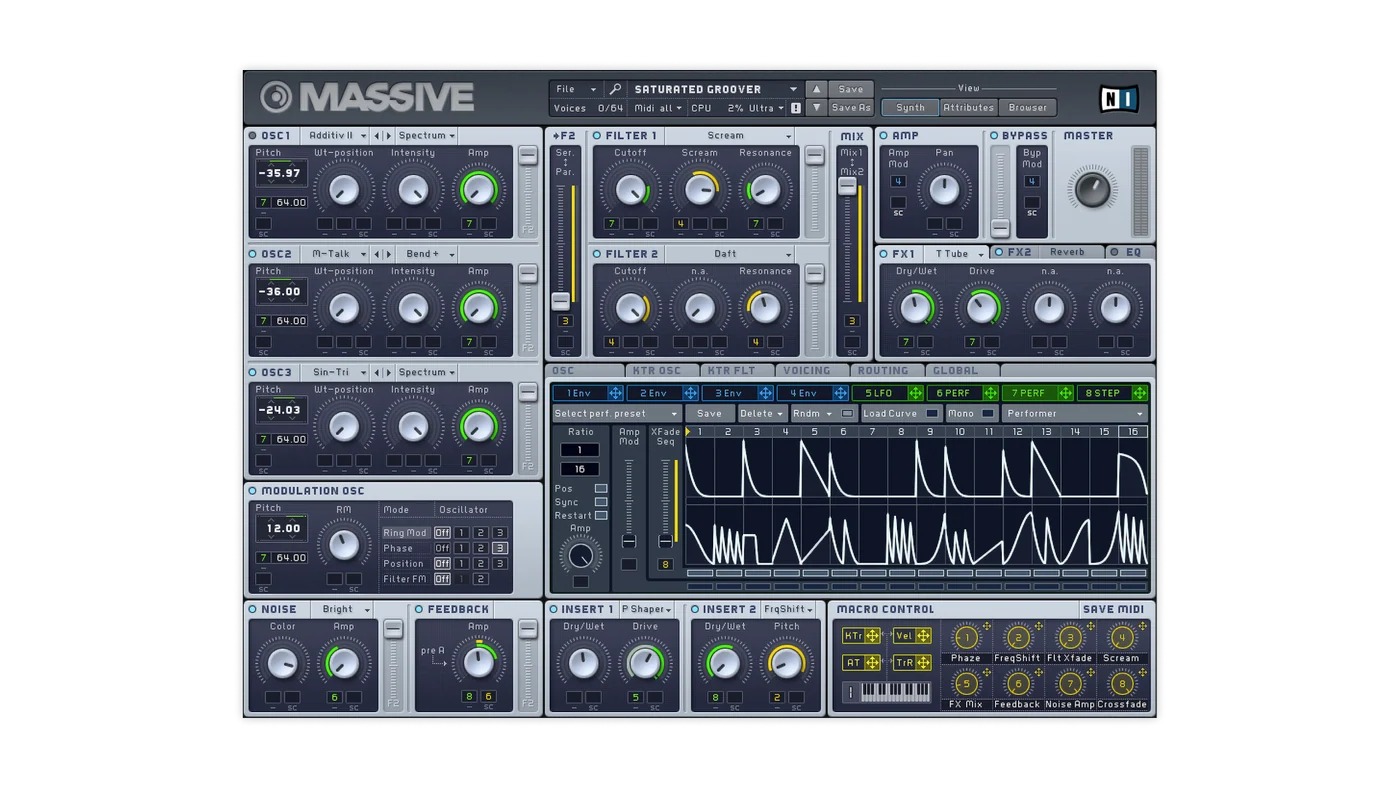Image resolution: width=1400 pixels, height=788 pixels.
Task: Click the AT macro drag handle
Action: click(872, 662)
